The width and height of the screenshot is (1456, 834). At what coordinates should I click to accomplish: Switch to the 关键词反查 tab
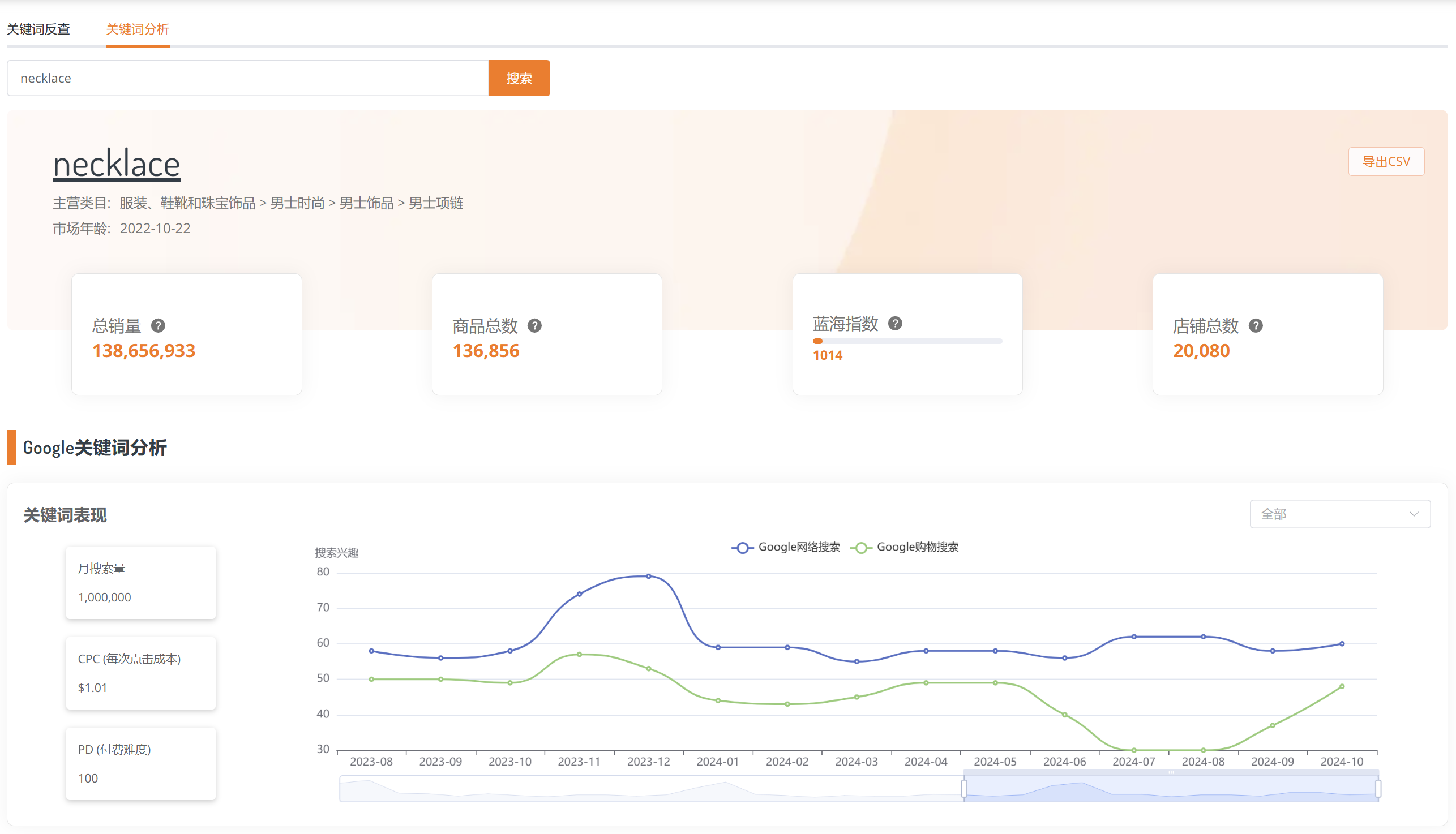pyautogui.click(x=38, y=29)
